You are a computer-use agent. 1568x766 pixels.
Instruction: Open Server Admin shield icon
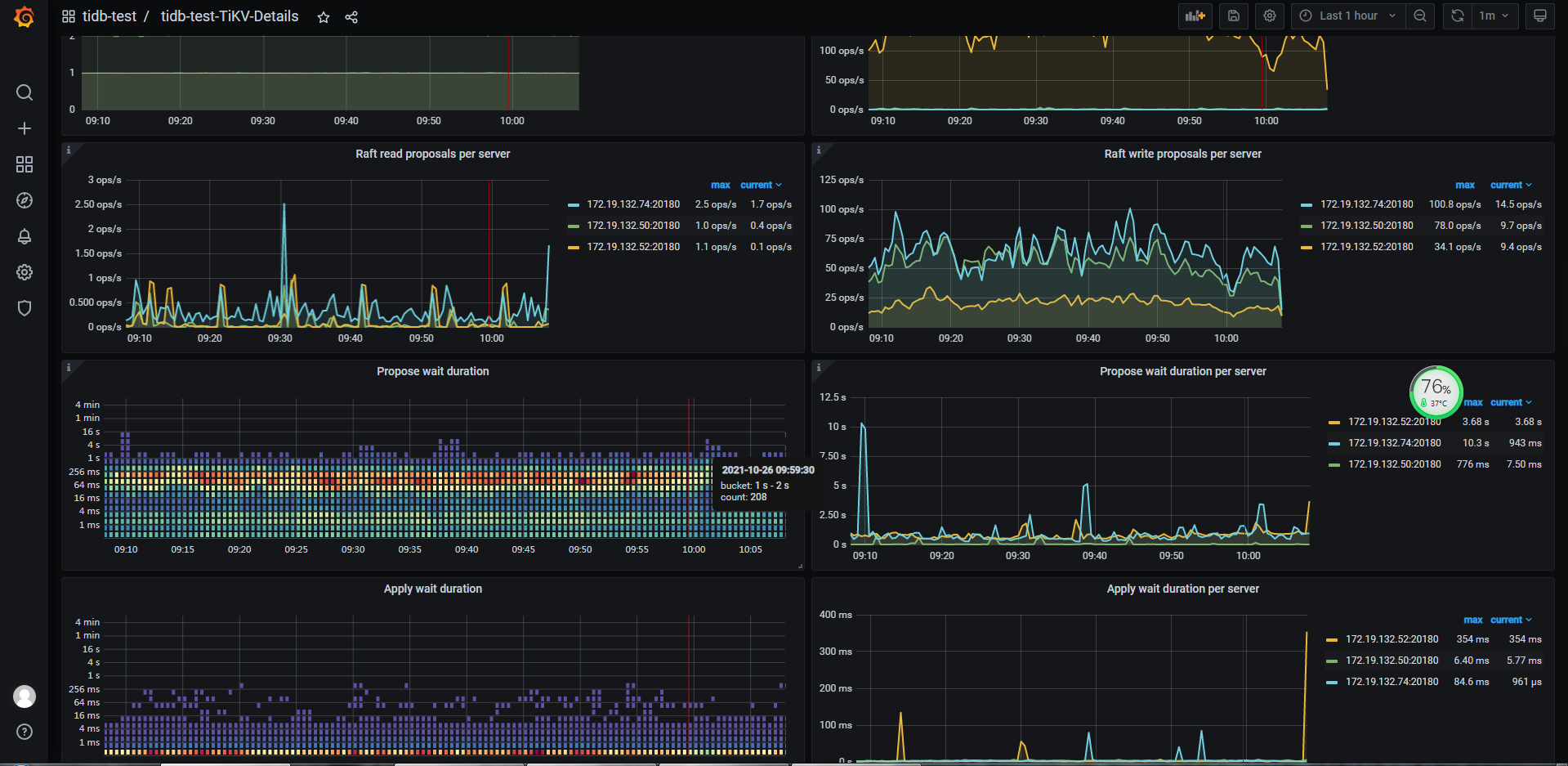(25, 308)
